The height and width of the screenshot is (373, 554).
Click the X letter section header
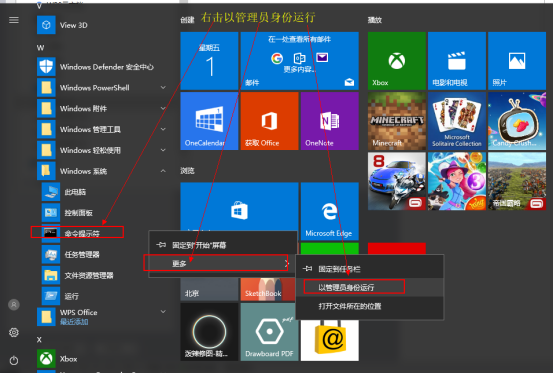39,339
